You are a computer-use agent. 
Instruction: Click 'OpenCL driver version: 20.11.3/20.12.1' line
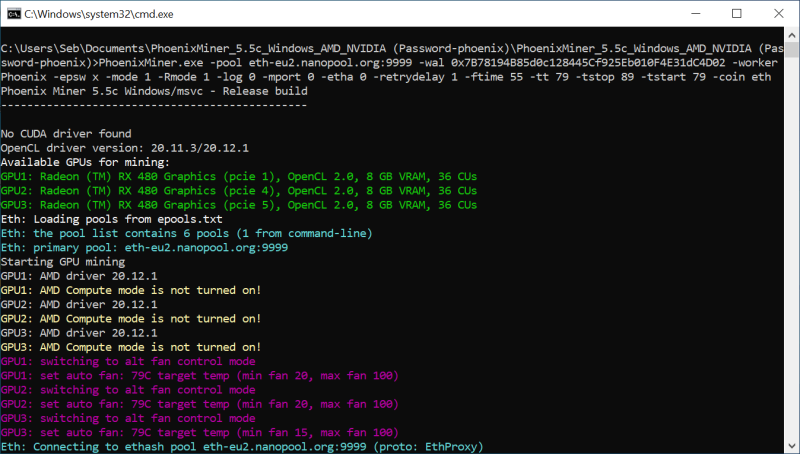pyautogui.click(x=124, y=148)
